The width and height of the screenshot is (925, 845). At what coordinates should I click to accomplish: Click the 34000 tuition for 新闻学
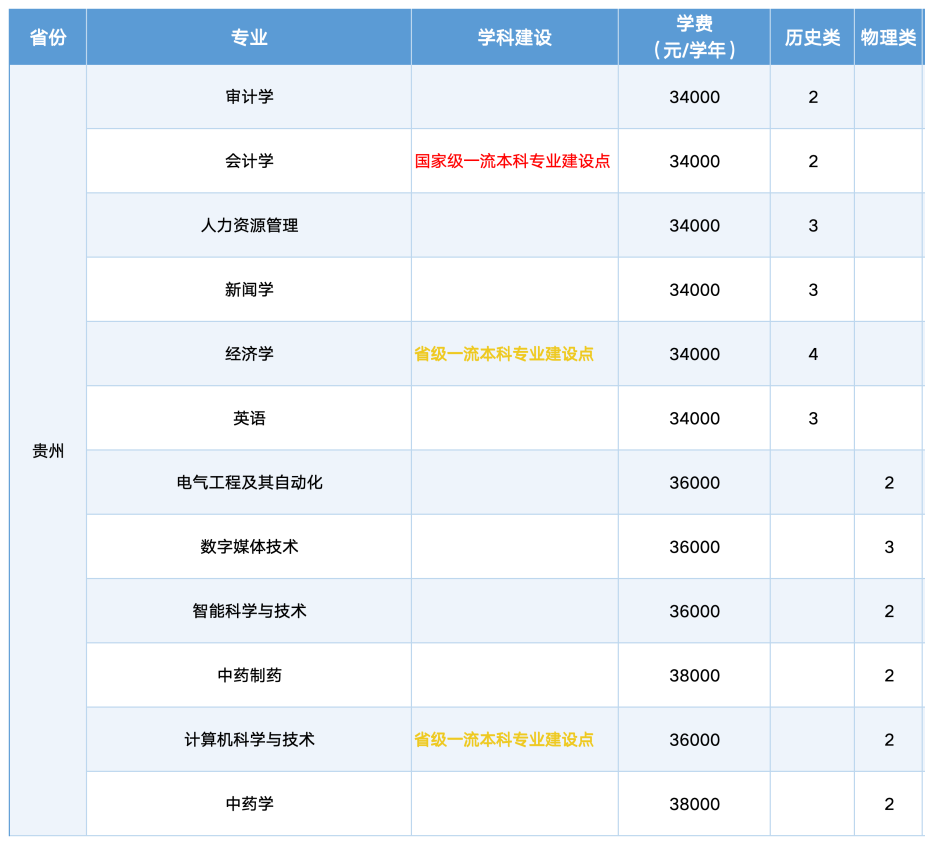694,290
